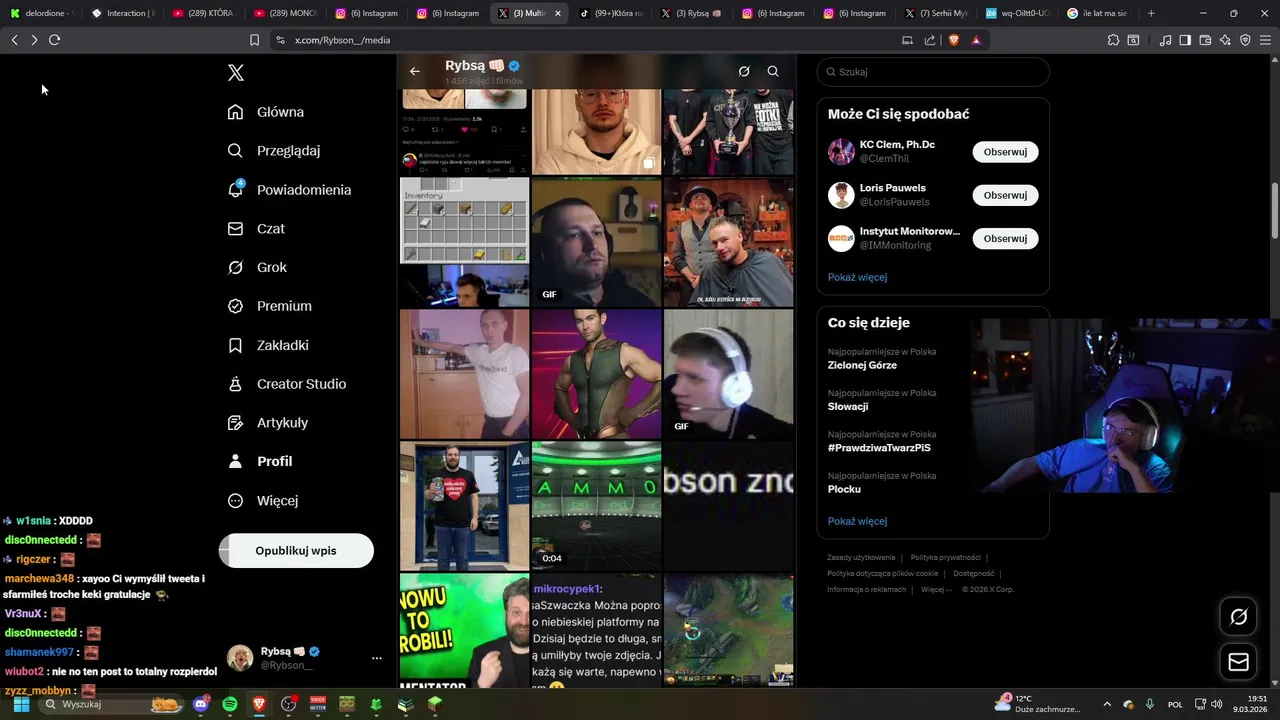Open Powiadomienia notifications
Image resolution: width=1280 pixels, height=720 pixels.
290,190
